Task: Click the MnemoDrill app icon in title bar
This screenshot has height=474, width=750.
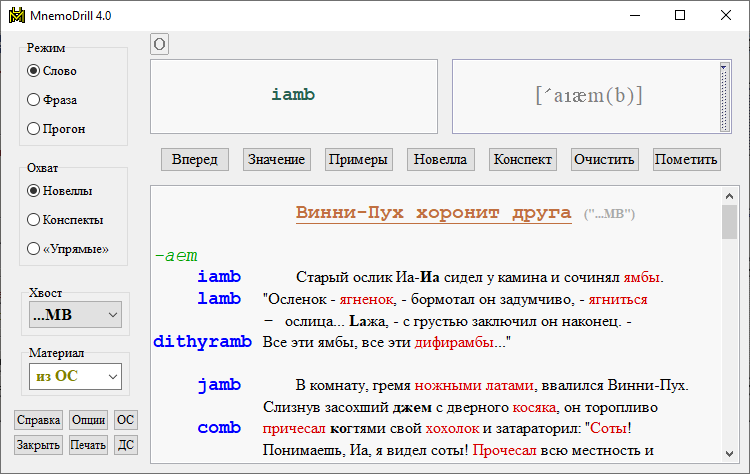Action: click(17, 16)
